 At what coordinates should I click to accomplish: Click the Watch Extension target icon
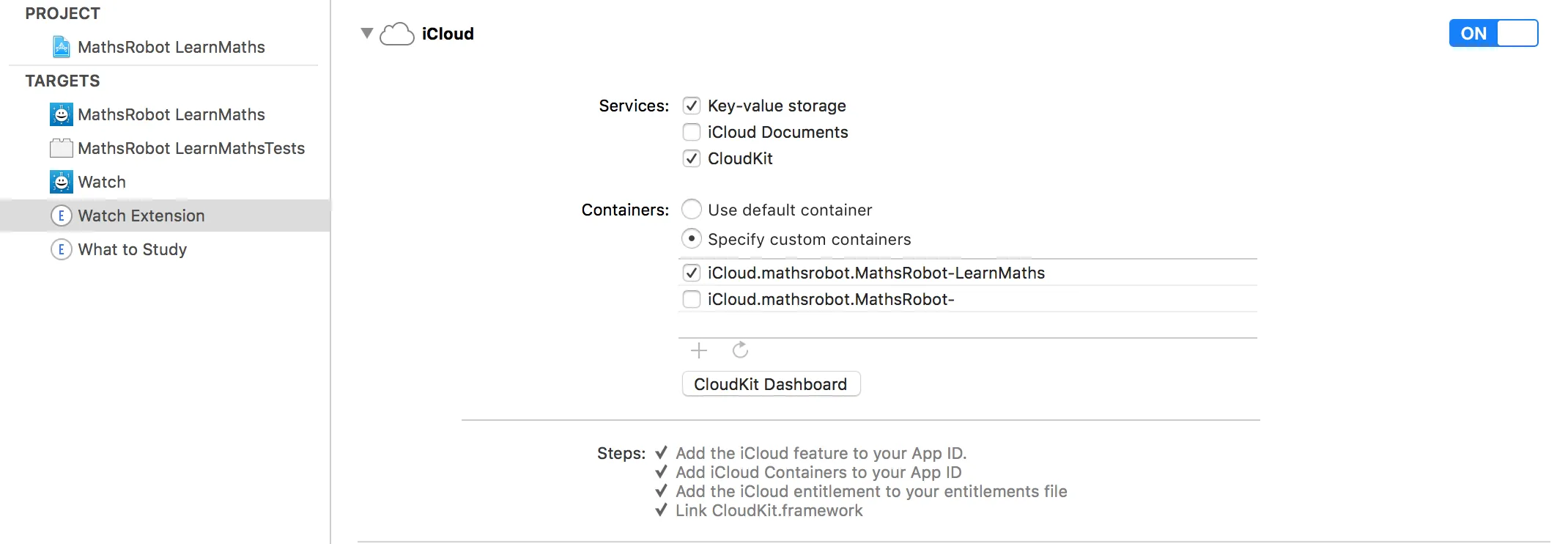tap(62, 216)
